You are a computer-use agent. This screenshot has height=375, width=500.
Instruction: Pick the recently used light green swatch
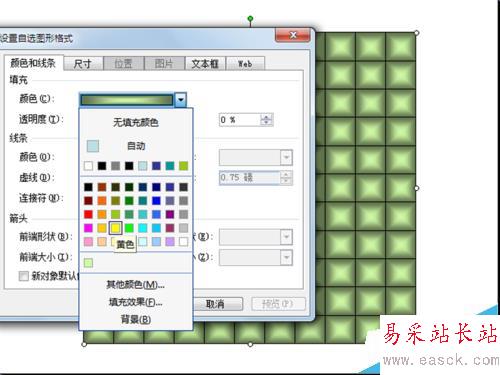click(x=88, y=263)
